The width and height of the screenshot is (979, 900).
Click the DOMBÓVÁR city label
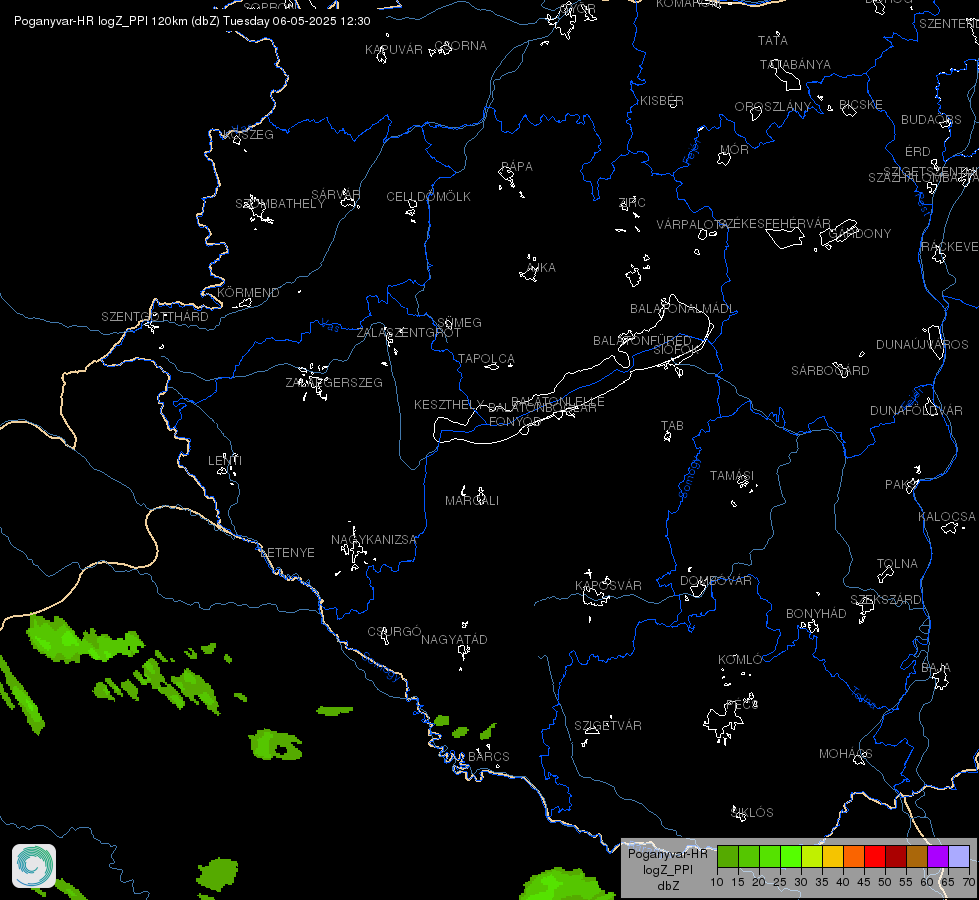tap(716, 580)
